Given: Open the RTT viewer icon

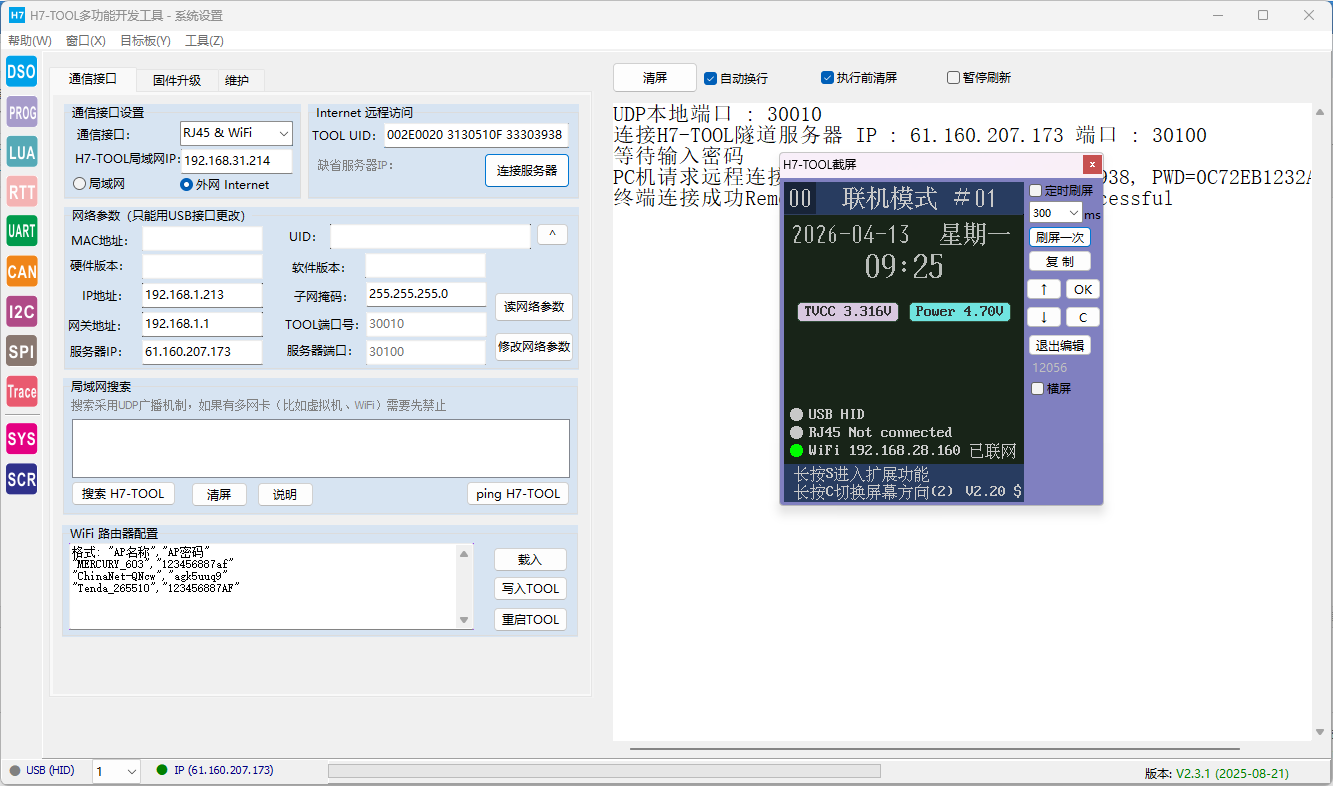Looking at the screenshot, I should 21,191.
